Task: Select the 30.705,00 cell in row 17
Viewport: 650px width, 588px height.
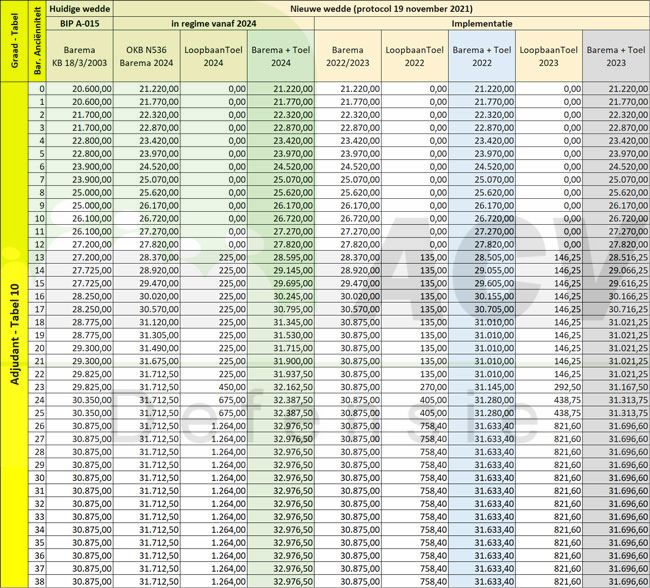Action: tap(482, 309)
